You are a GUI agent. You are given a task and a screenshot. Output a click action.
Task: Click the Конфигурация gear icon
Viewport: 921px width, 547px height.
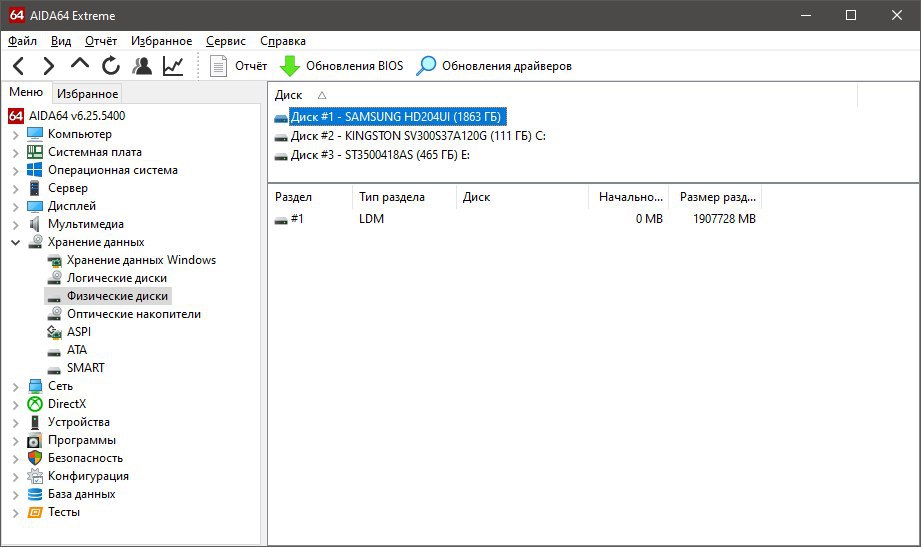[x=35, y=476]
